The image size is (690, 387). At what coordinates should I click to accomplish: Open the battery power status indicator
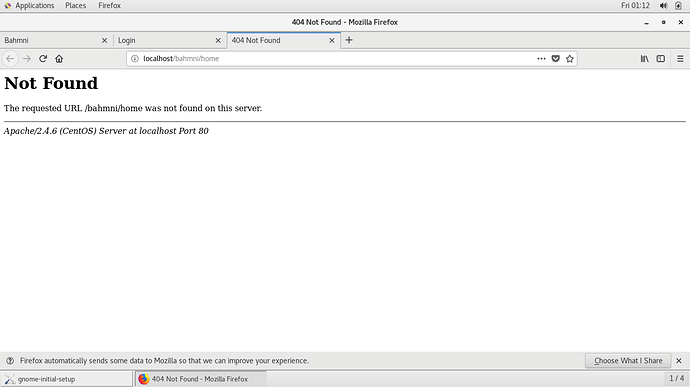(678, 5)
